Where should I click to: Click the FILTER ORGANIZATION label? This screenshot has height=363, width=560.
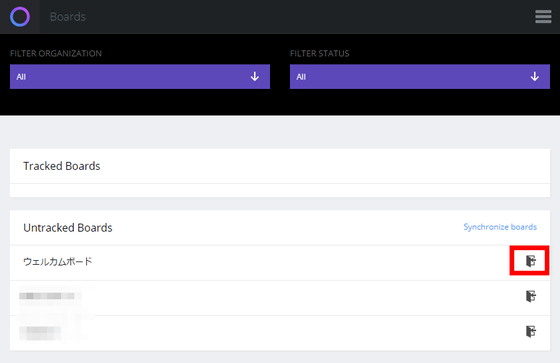coord(56,54)
